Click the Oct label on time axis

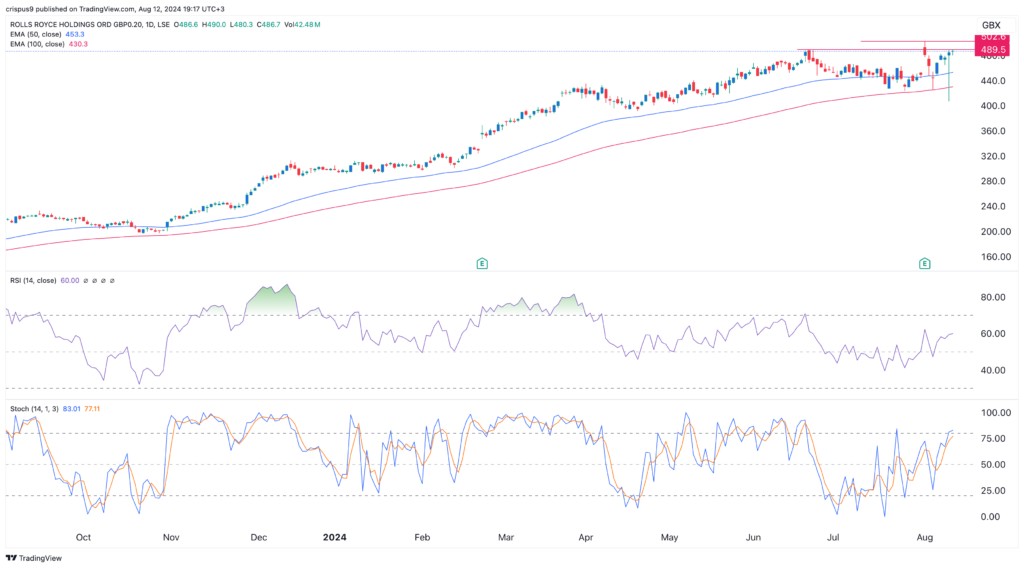click(x=84, y=536)
